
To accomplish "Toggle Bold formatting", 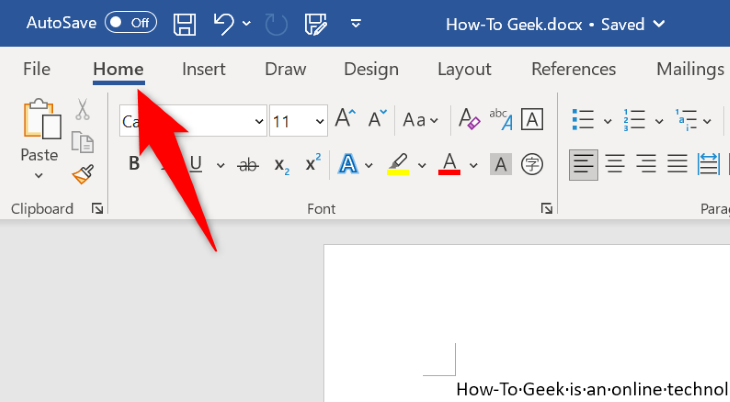I will point(134,164).
